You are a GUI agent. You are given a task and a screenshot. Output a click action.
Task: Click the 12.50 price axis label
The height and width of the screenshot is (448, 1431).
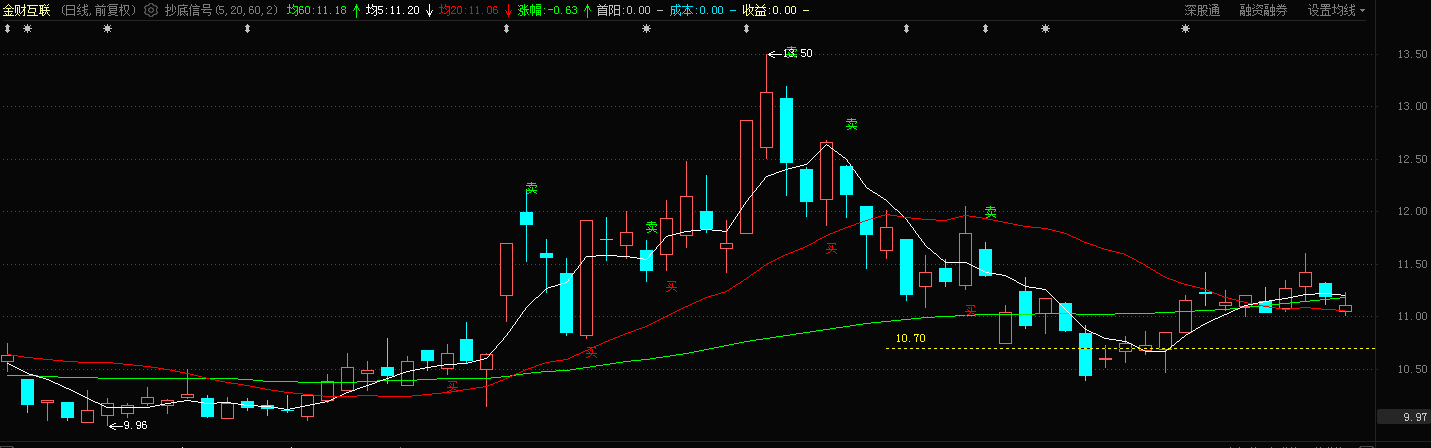pos(1411,159)
